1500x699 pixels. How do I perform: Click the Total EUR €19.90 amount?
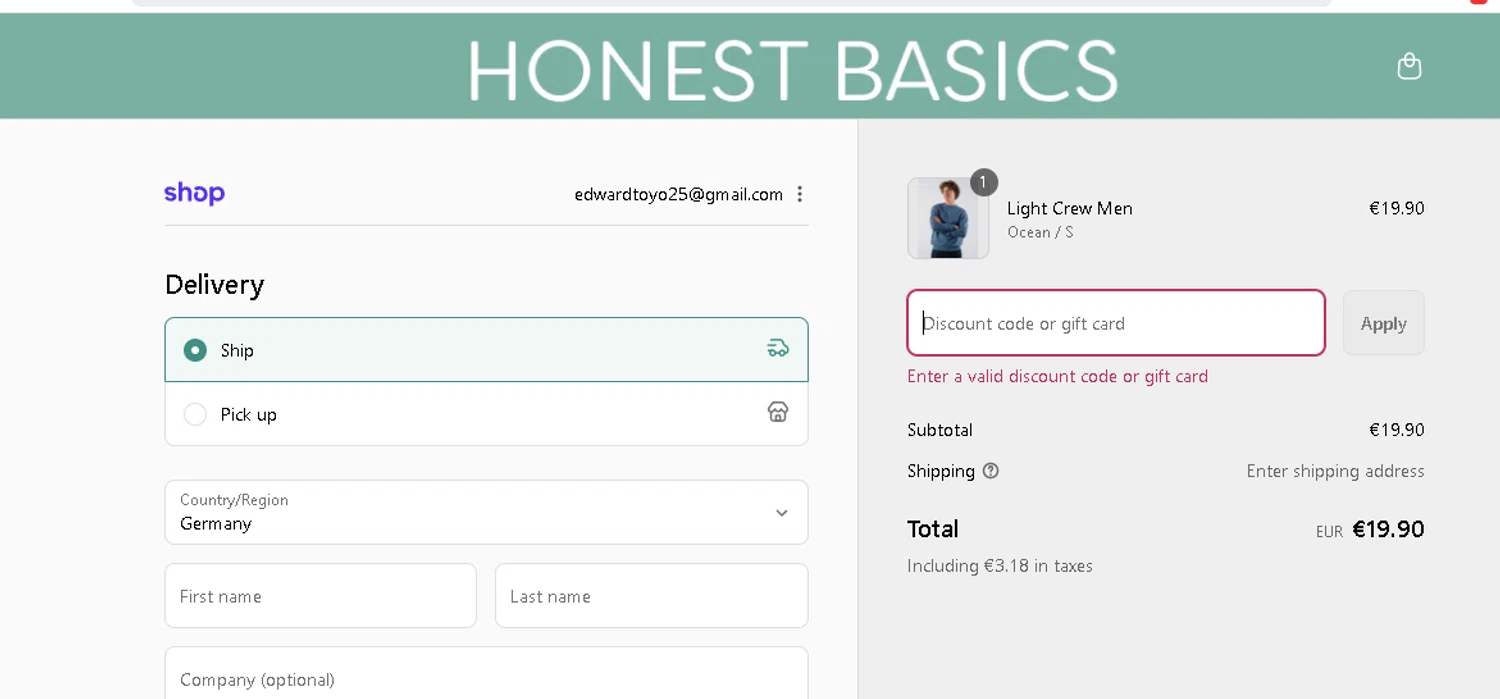(1370, 529)
